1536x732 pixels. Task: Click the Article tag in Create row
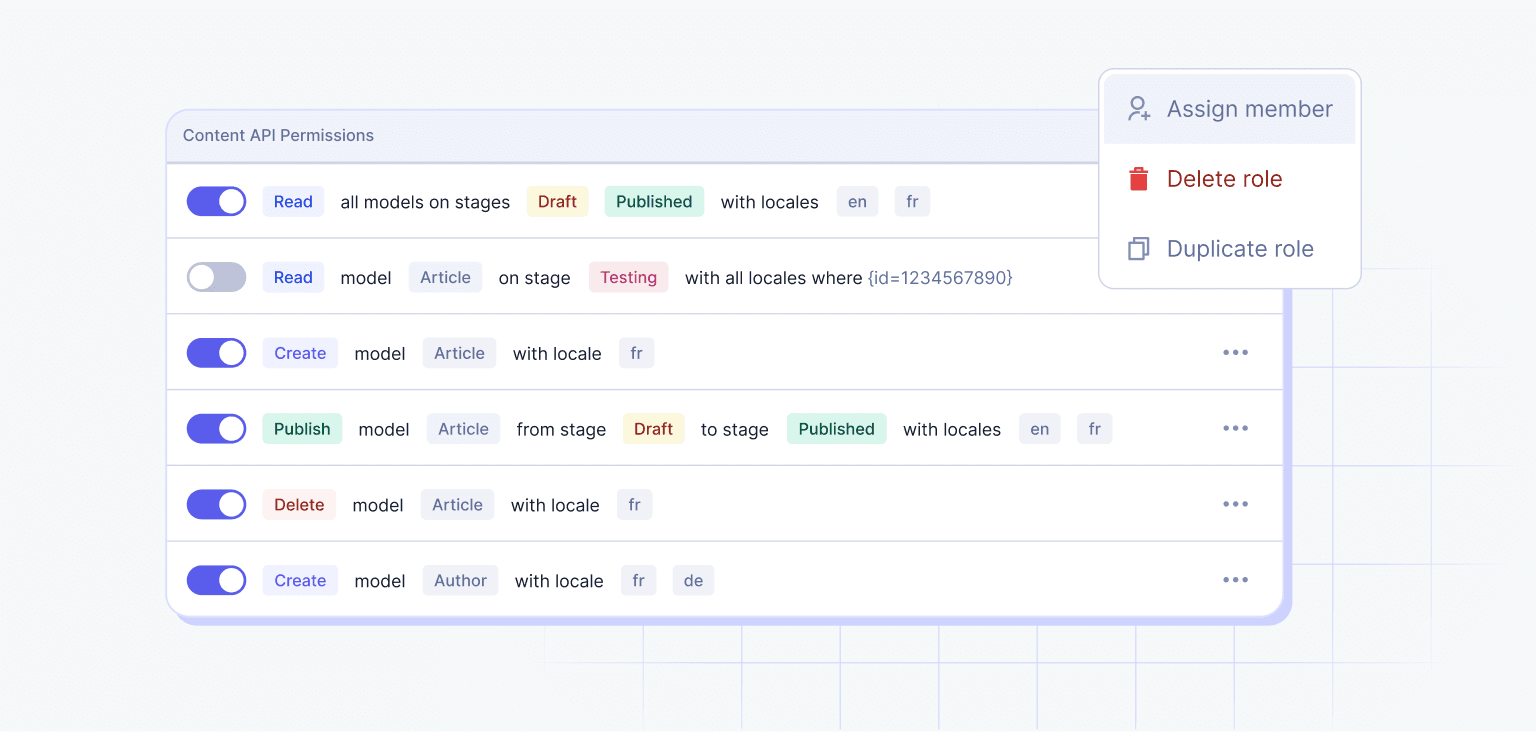click(459, 353)
